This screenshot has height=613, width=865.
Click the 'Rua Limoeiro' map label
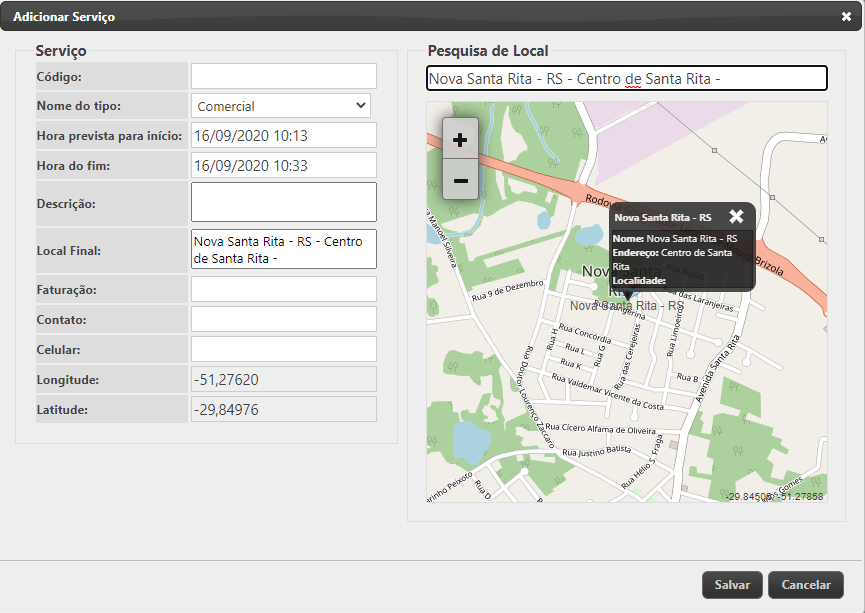[x=674, y=330]
